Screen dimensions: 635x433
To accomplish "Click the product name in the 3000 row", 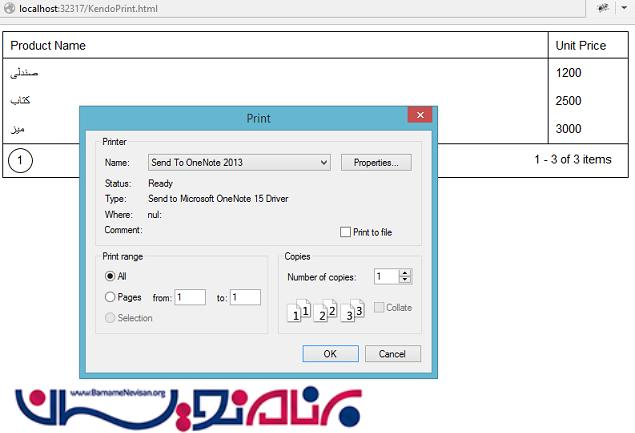I will coord(17,129).
